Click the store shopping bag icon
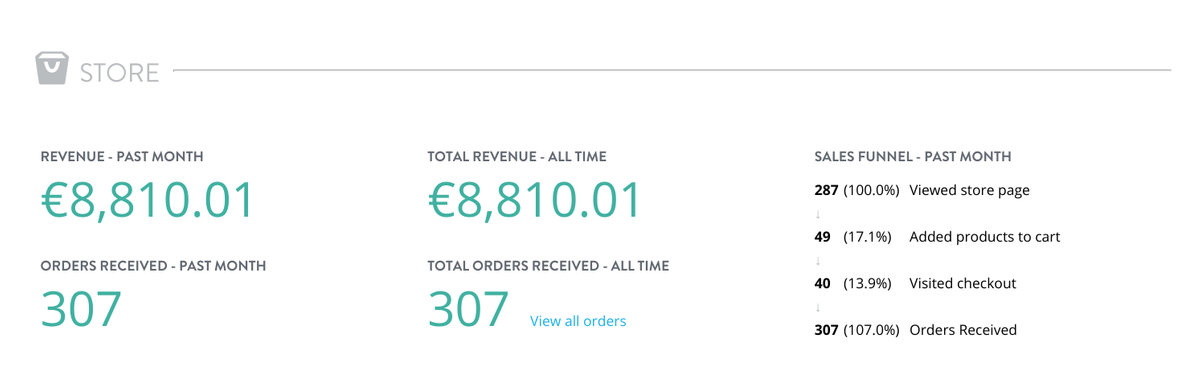 pyautogui.click(x=51, y=69)
